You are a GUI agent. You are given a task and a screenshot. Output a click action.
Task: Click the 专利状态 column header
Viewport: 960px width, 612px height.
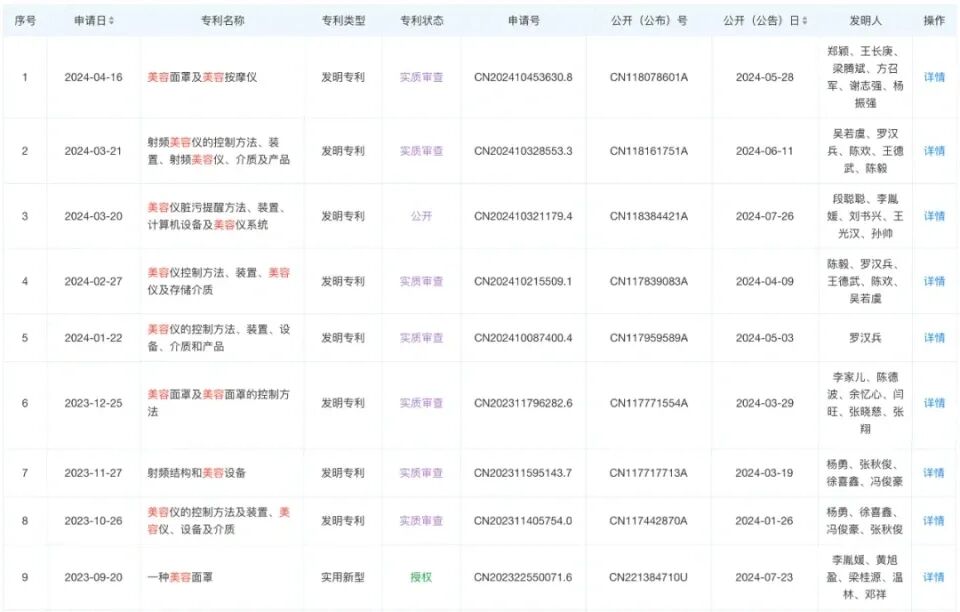pyautogui.click(x=422, y=21)
